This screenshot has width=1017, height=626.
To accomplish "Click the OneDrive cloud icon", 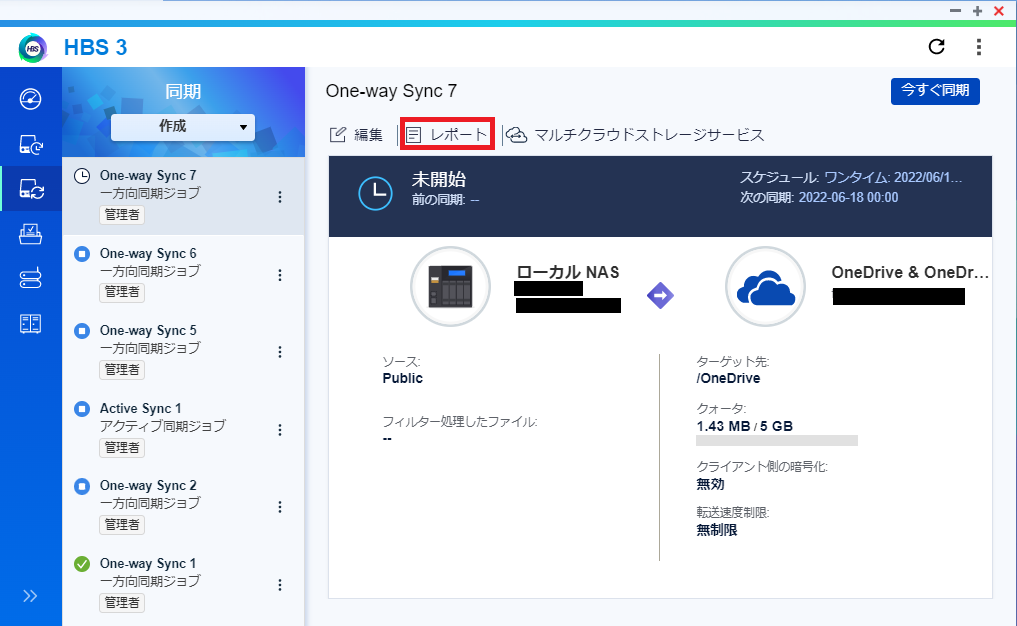I will (x=765, y=286).
